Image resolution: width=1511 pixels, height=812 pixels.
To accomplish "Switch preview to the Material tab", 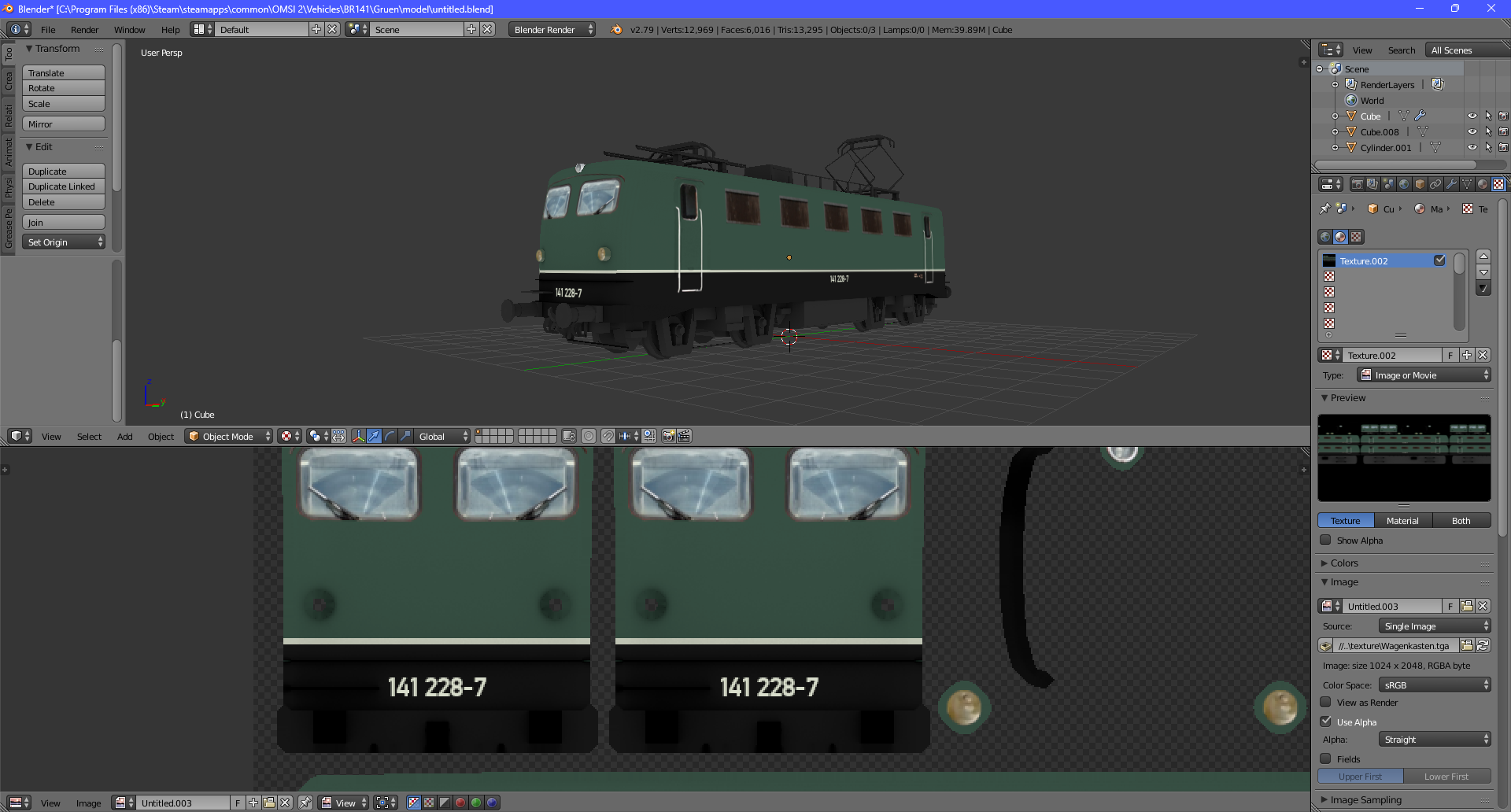I will click(x=1402, y=521).
